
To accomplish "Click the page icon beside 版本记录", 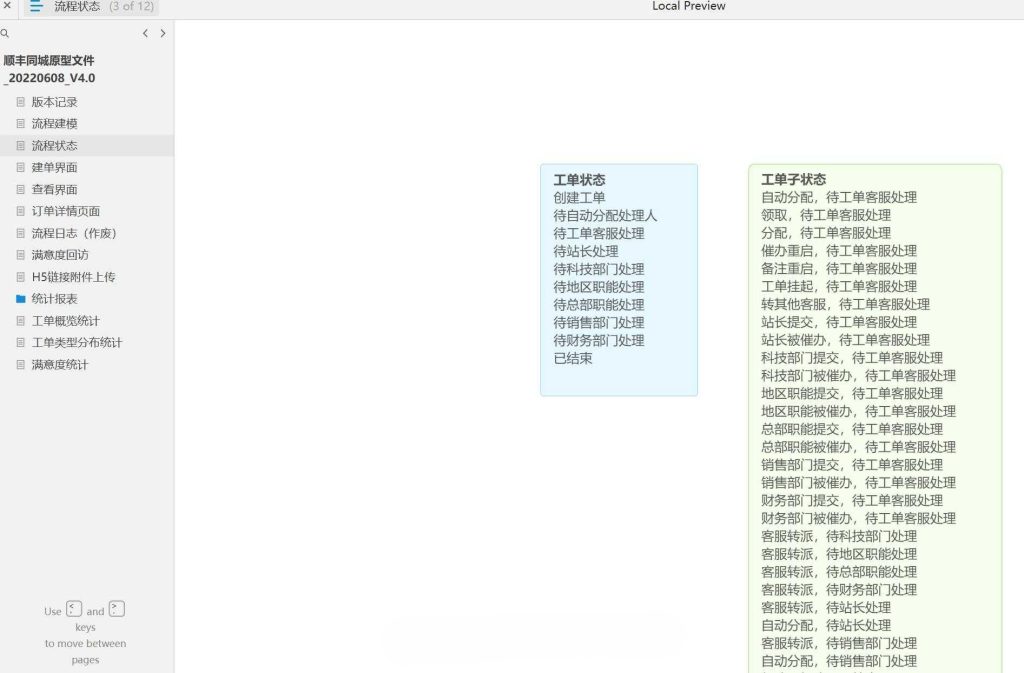I will click(19, 101).
